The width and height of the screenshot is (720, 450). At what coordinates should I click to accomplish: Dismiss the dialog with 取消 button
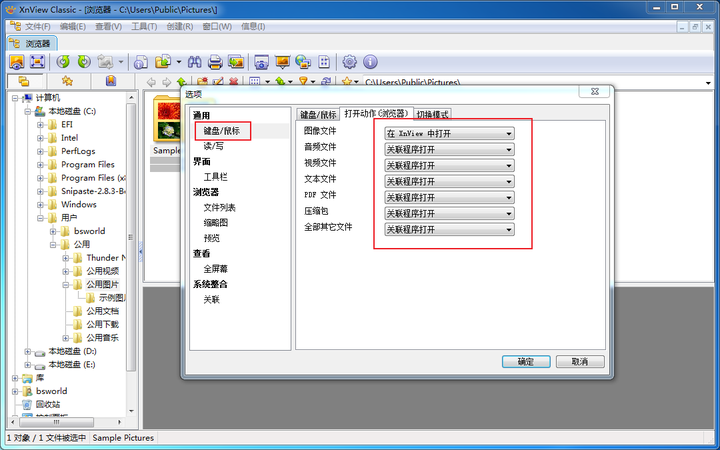click(580, 362)
